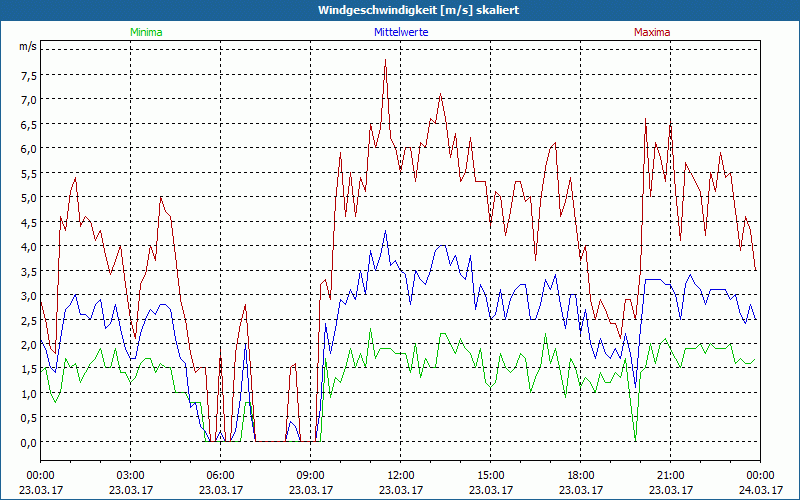Click the 24.03.17 date label
Viewport: 800px width, 500px height.
[760, 490]
